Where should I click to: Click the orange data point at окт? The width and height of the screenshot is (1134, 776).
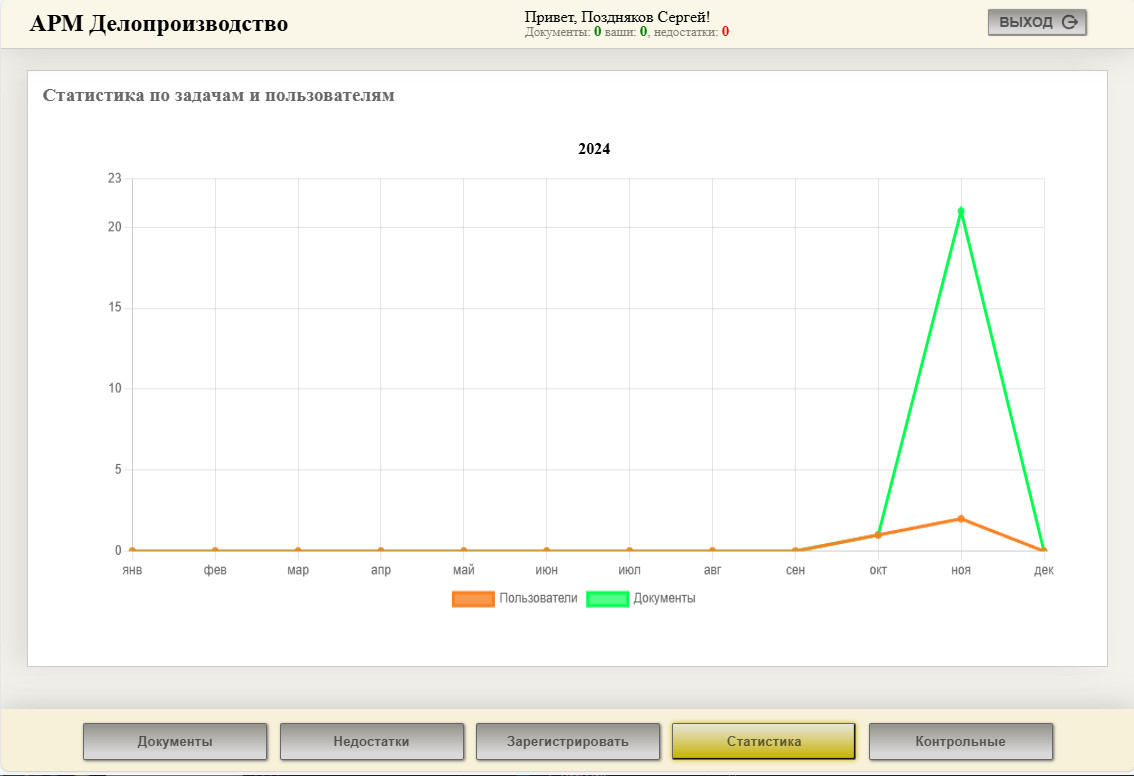tap(878, 534)
